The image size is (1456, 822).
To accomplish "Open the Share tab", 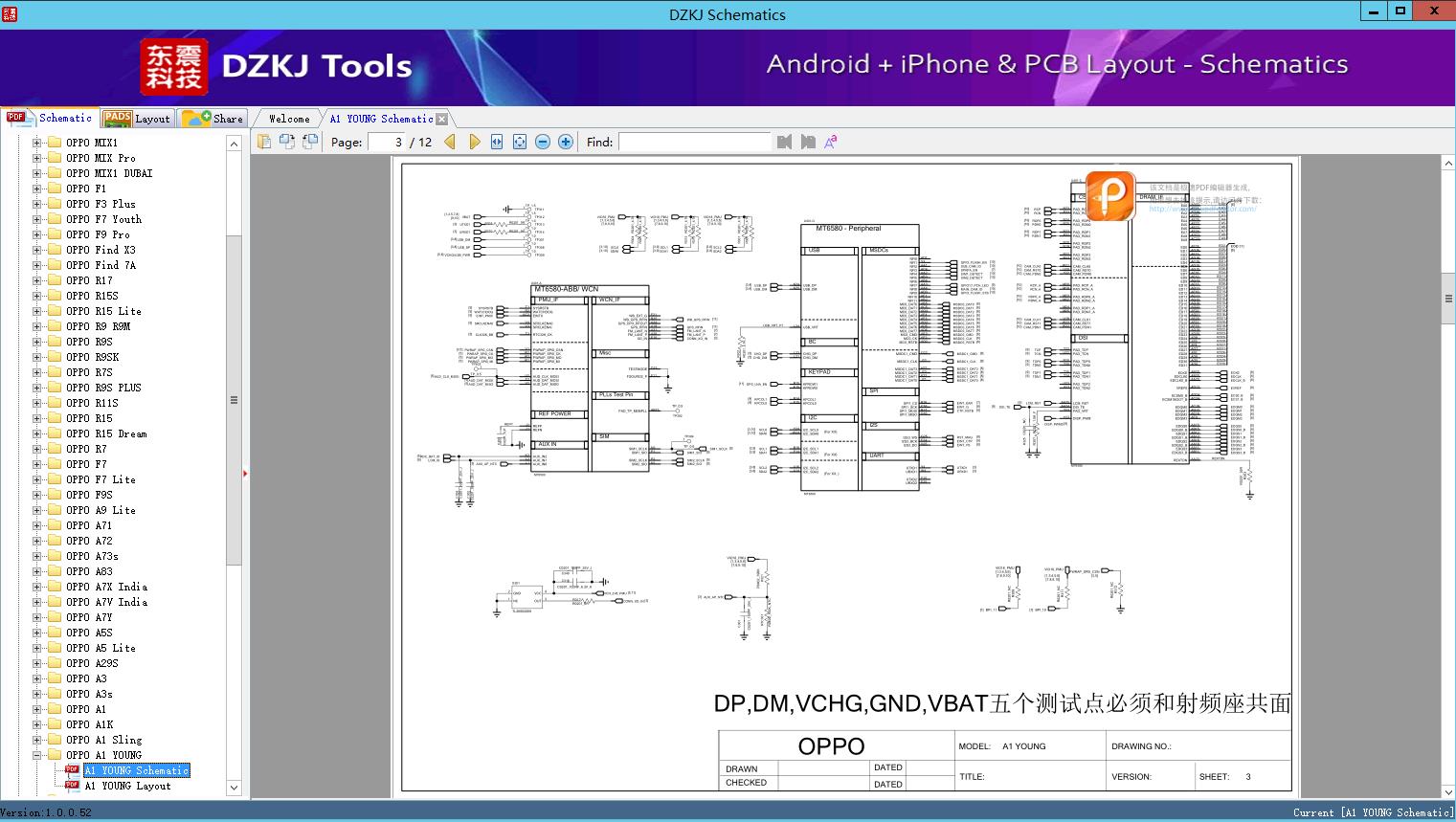I will pos(213,119).
